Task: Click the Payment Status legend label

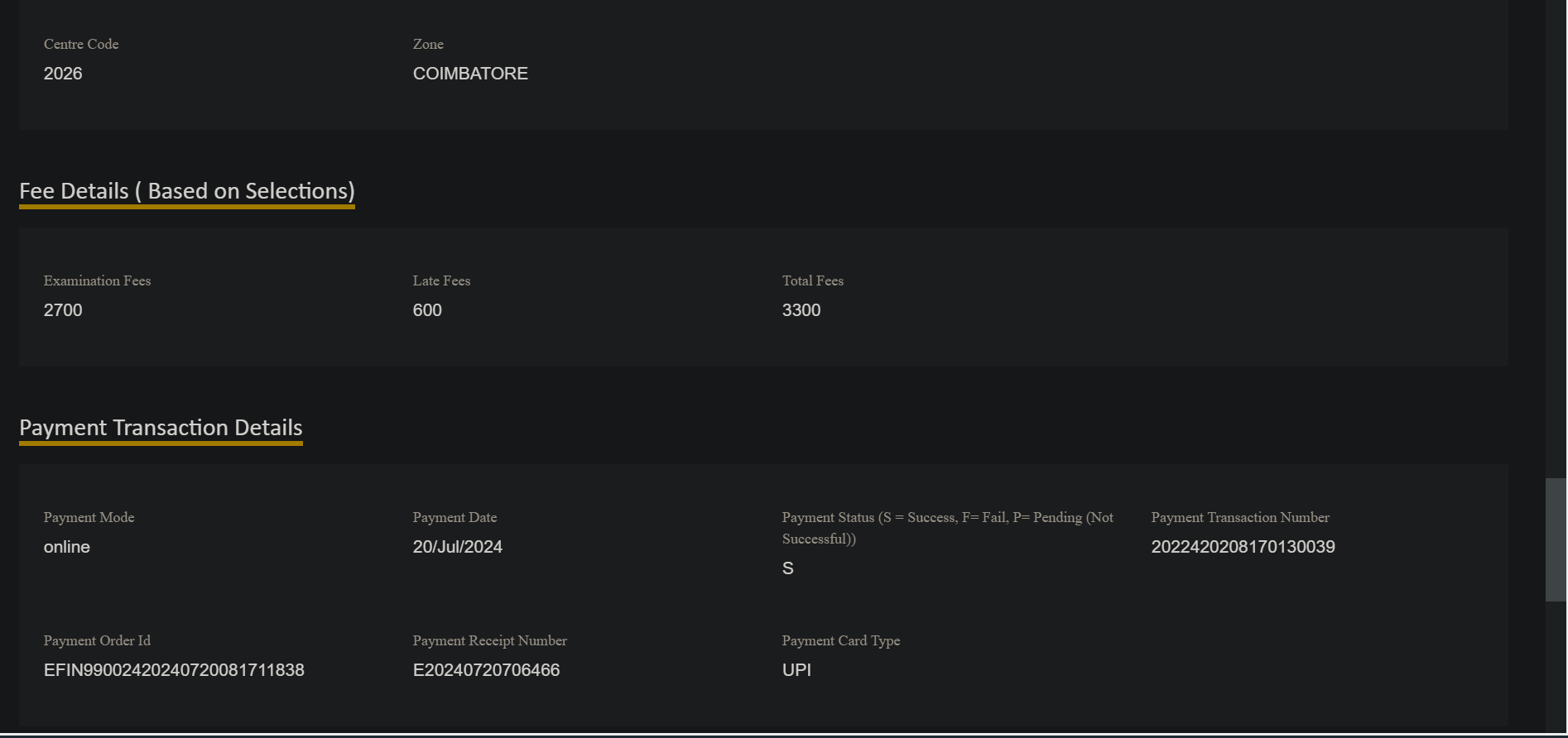Action: click(x=947, y=527)
